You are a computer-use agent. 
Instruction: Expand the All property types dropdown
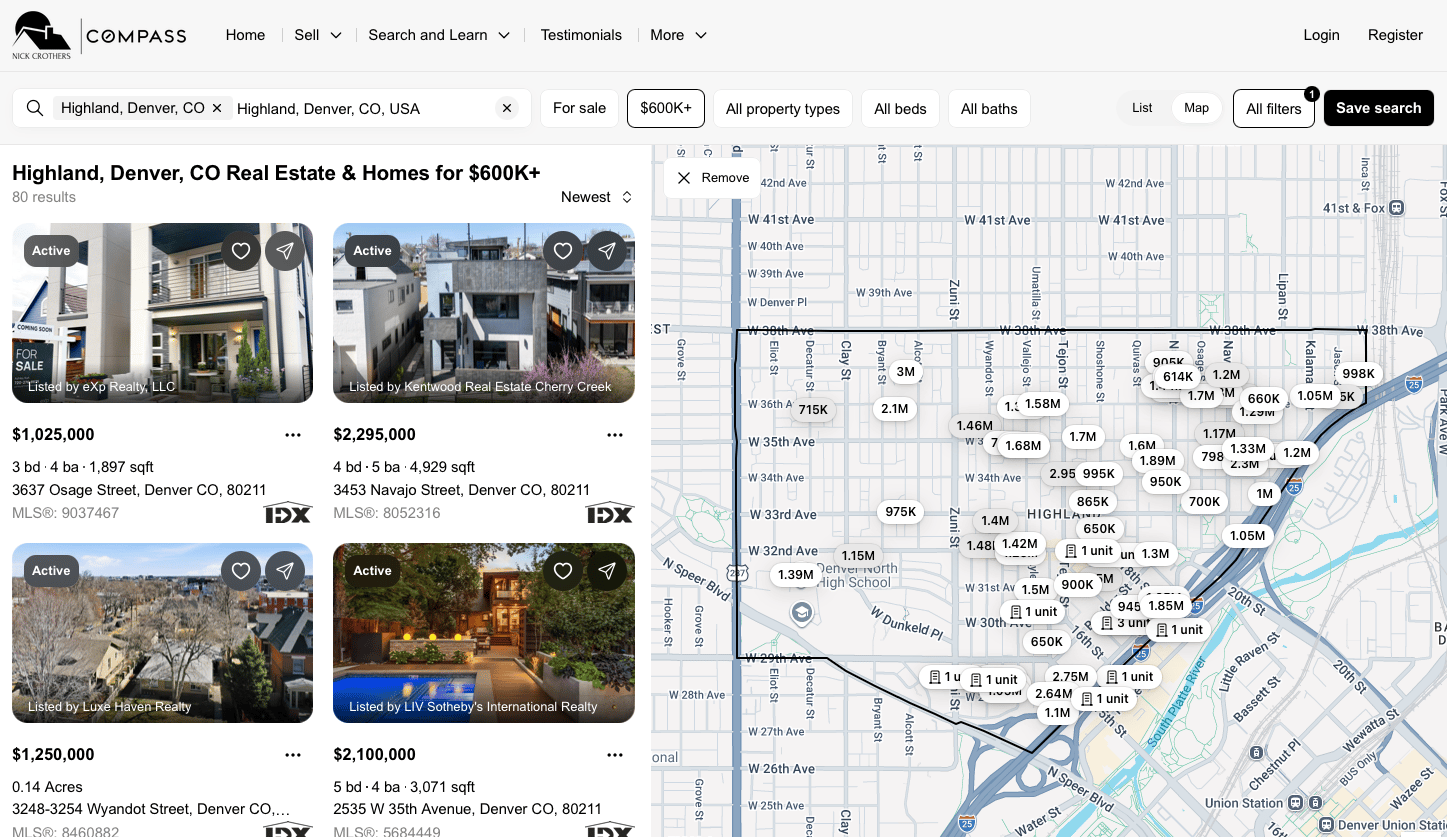782,109
